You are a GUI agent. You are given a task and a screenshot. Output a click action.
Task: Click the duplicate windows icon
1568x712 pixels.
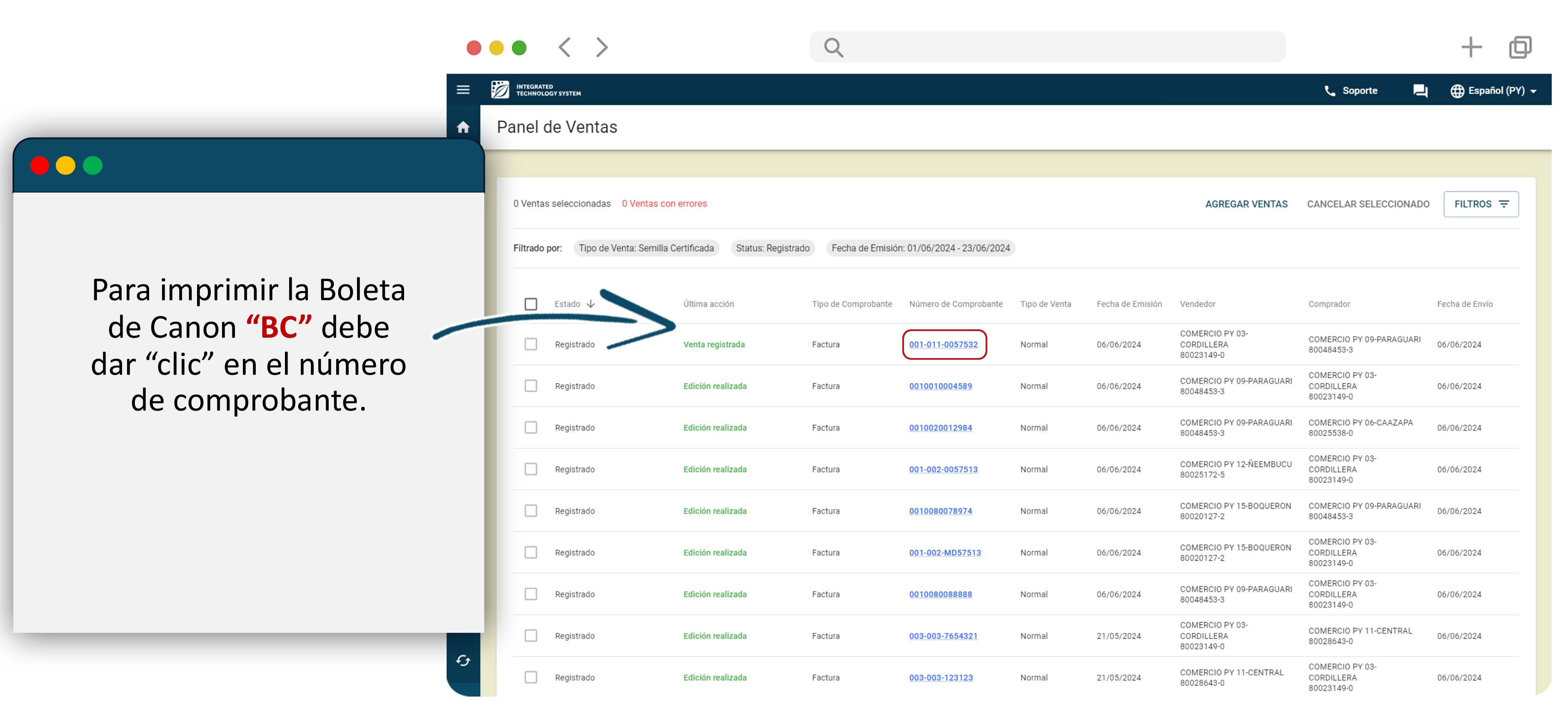tap(1520, 47)
